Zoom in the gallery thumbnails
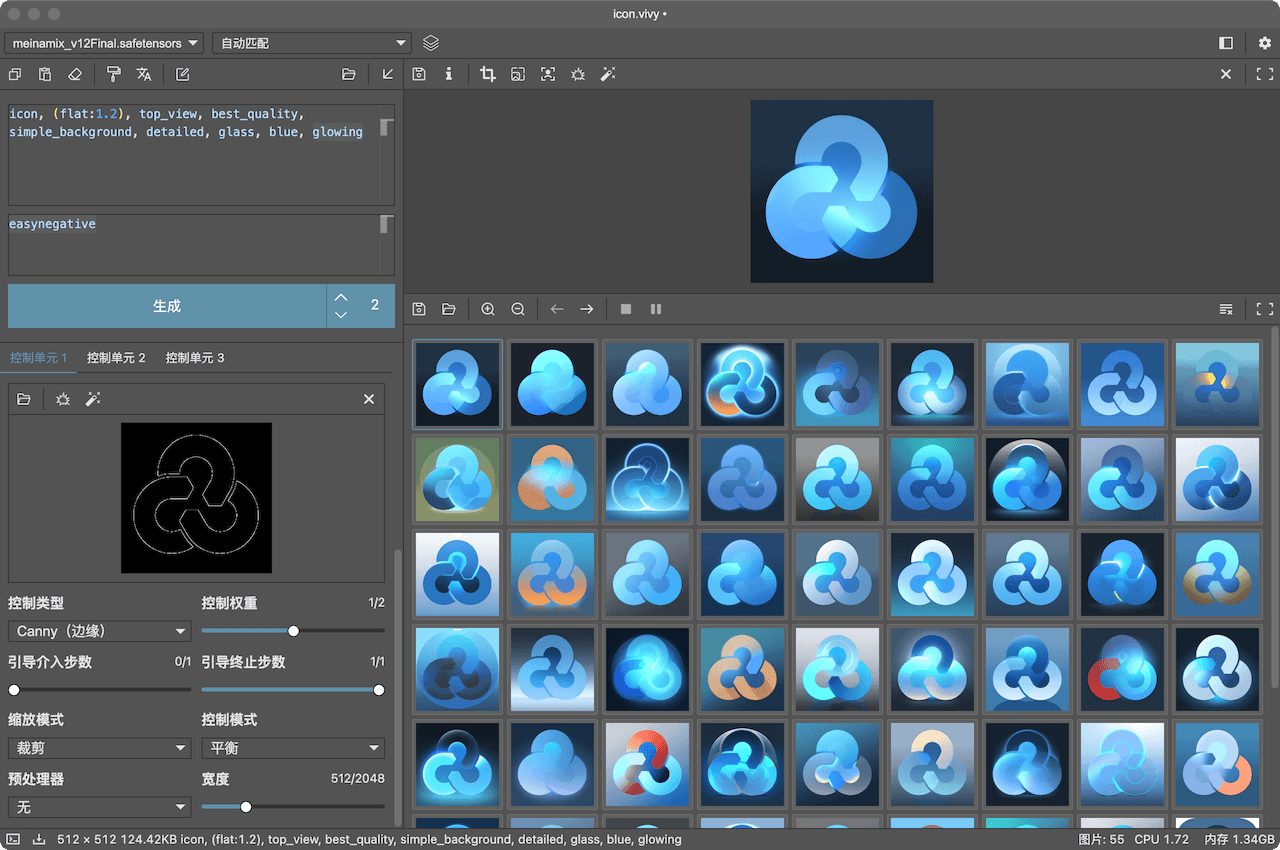Screen dimensions: 1280x850 coord(488,309)
